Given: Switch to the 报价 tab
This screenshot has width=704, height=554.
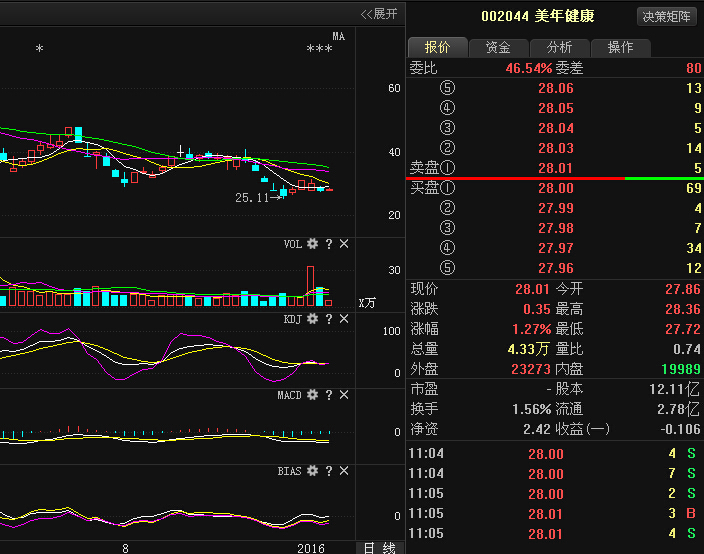Looking at the screenshot, I should 437,47.
